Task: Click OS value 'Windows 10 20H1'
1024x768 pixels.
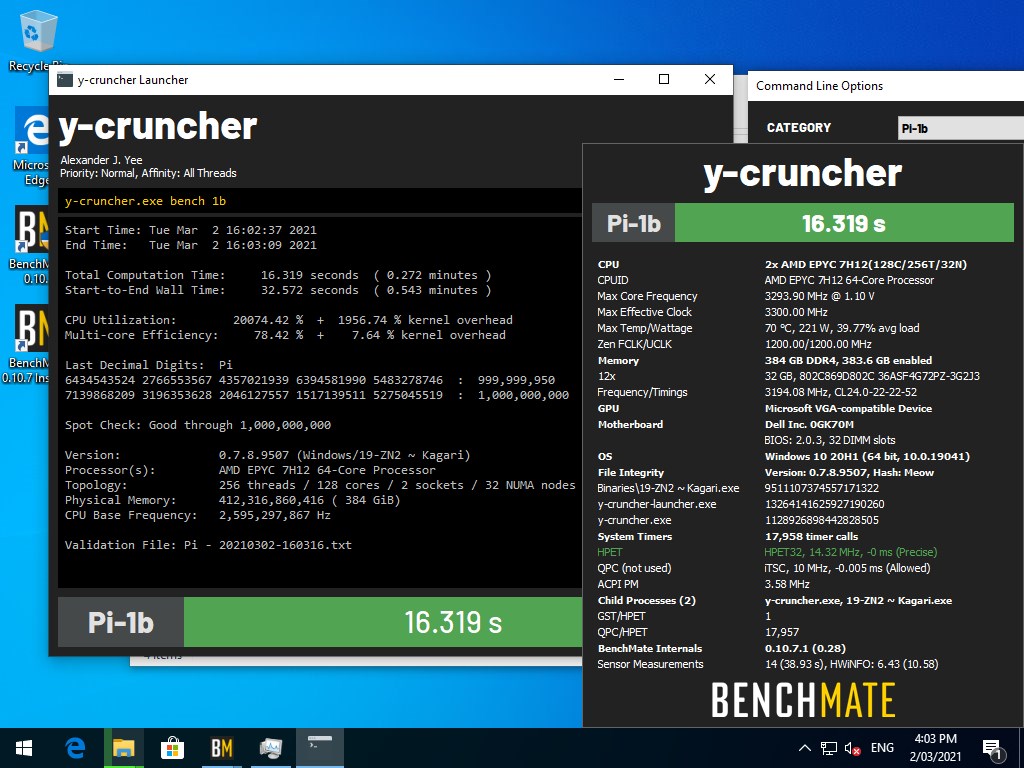Action: coord(867,456)
